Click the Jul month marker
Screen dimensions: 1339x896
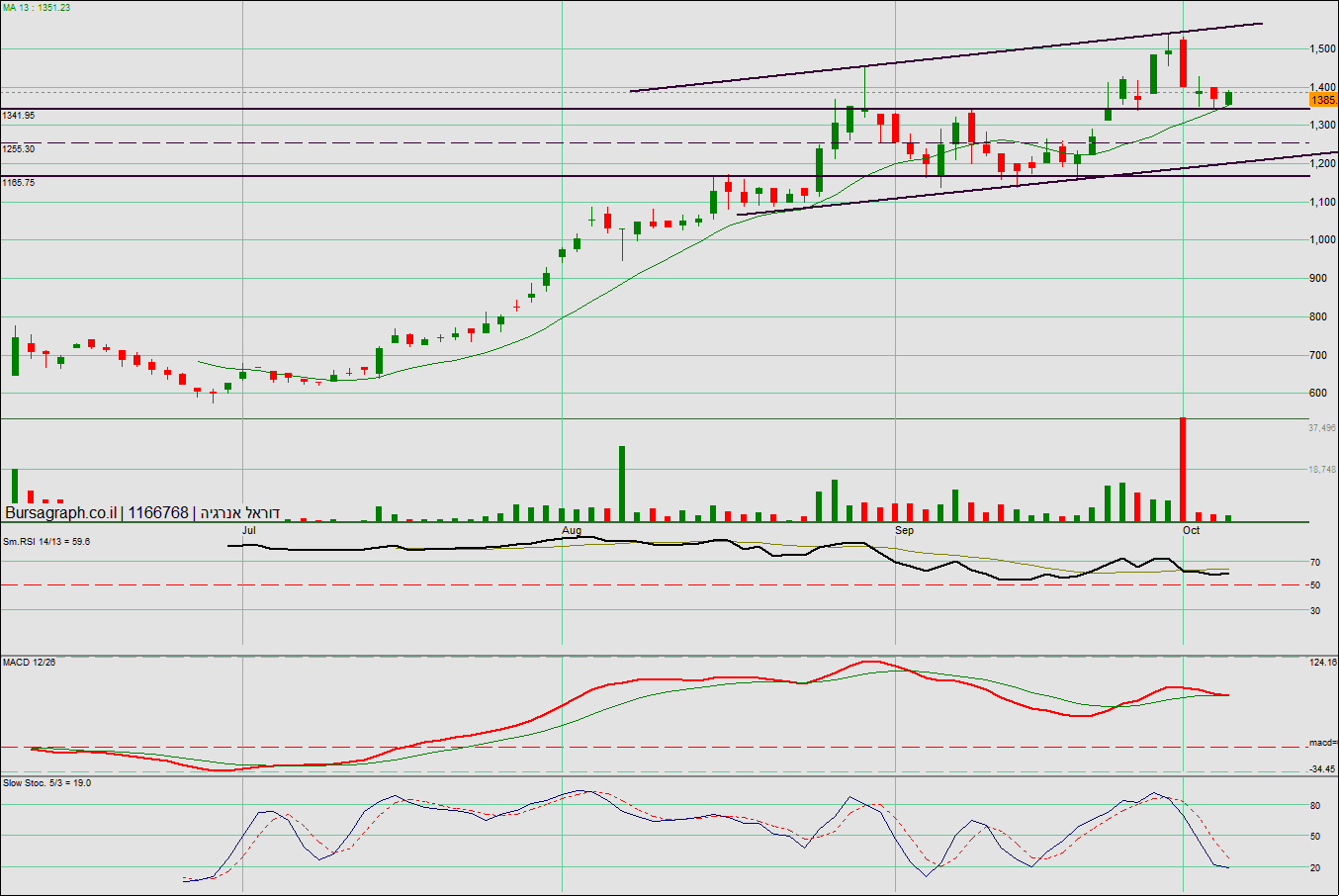click(249, 531)
